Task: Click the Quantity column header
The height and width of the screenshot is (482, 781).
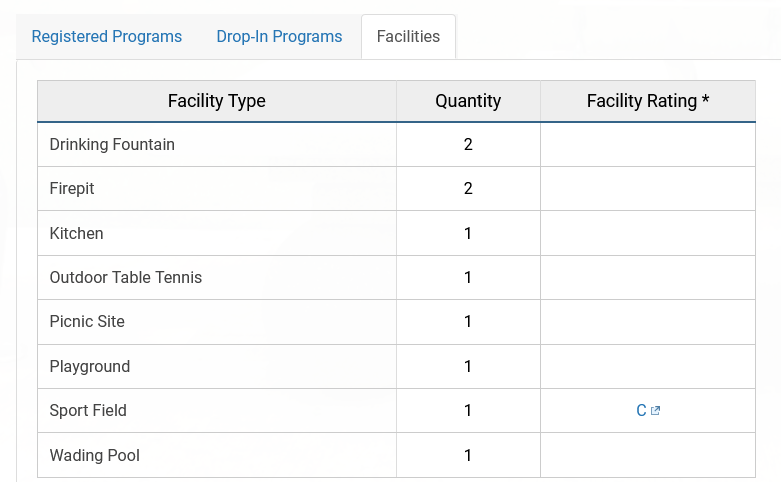Action: click(468, 101)
